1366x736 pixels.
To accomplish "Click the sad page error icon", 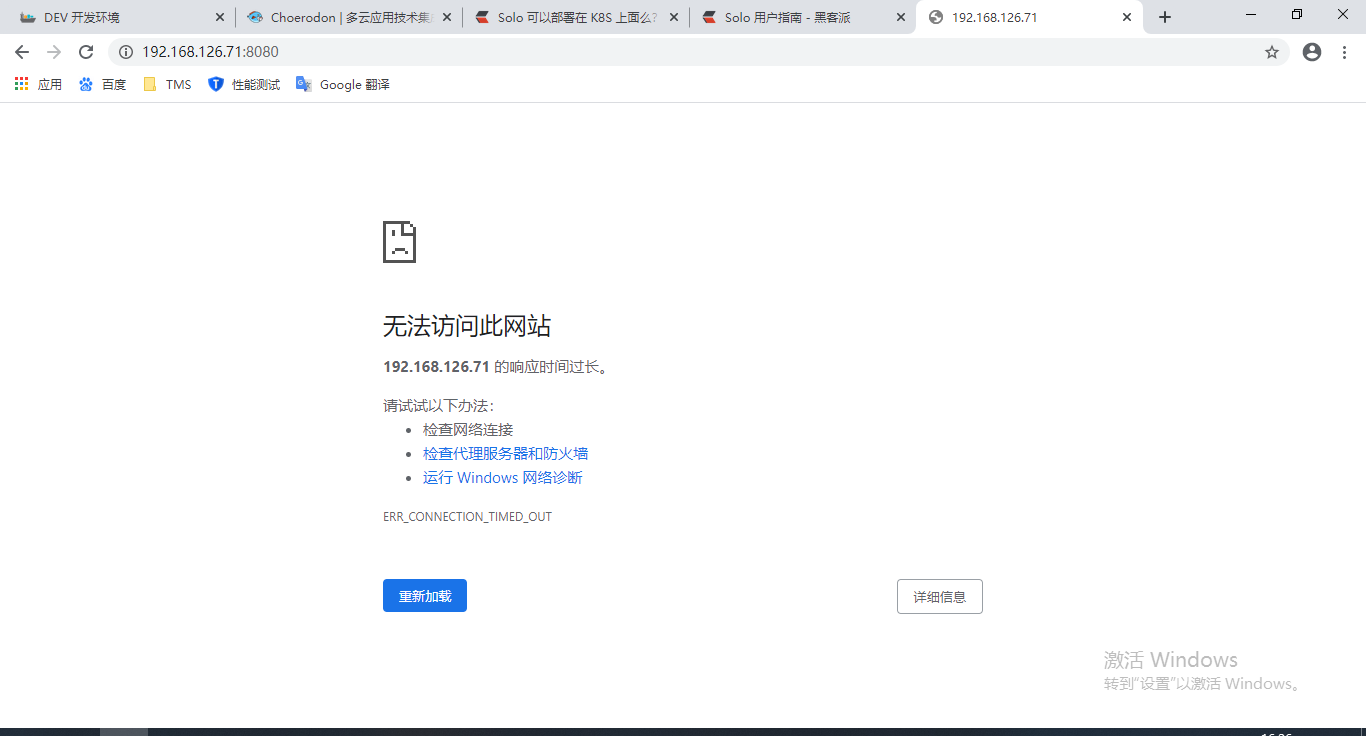I will (x=399, y=242).
